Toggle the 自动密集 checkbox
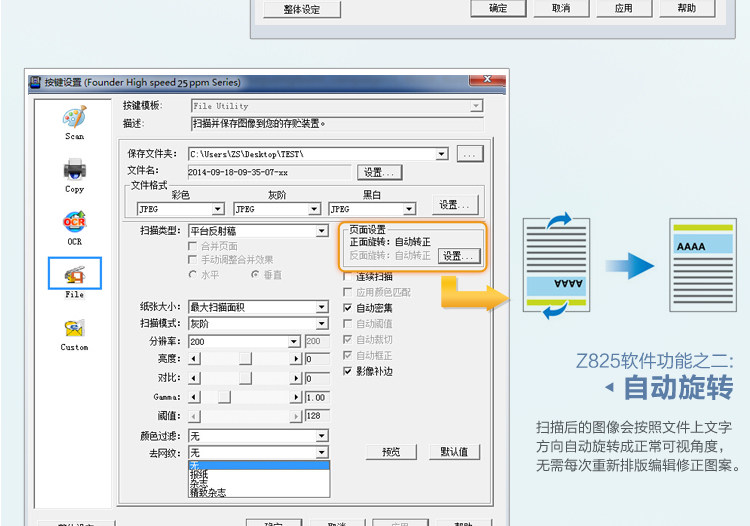The image size is (750, 526). 348,308
